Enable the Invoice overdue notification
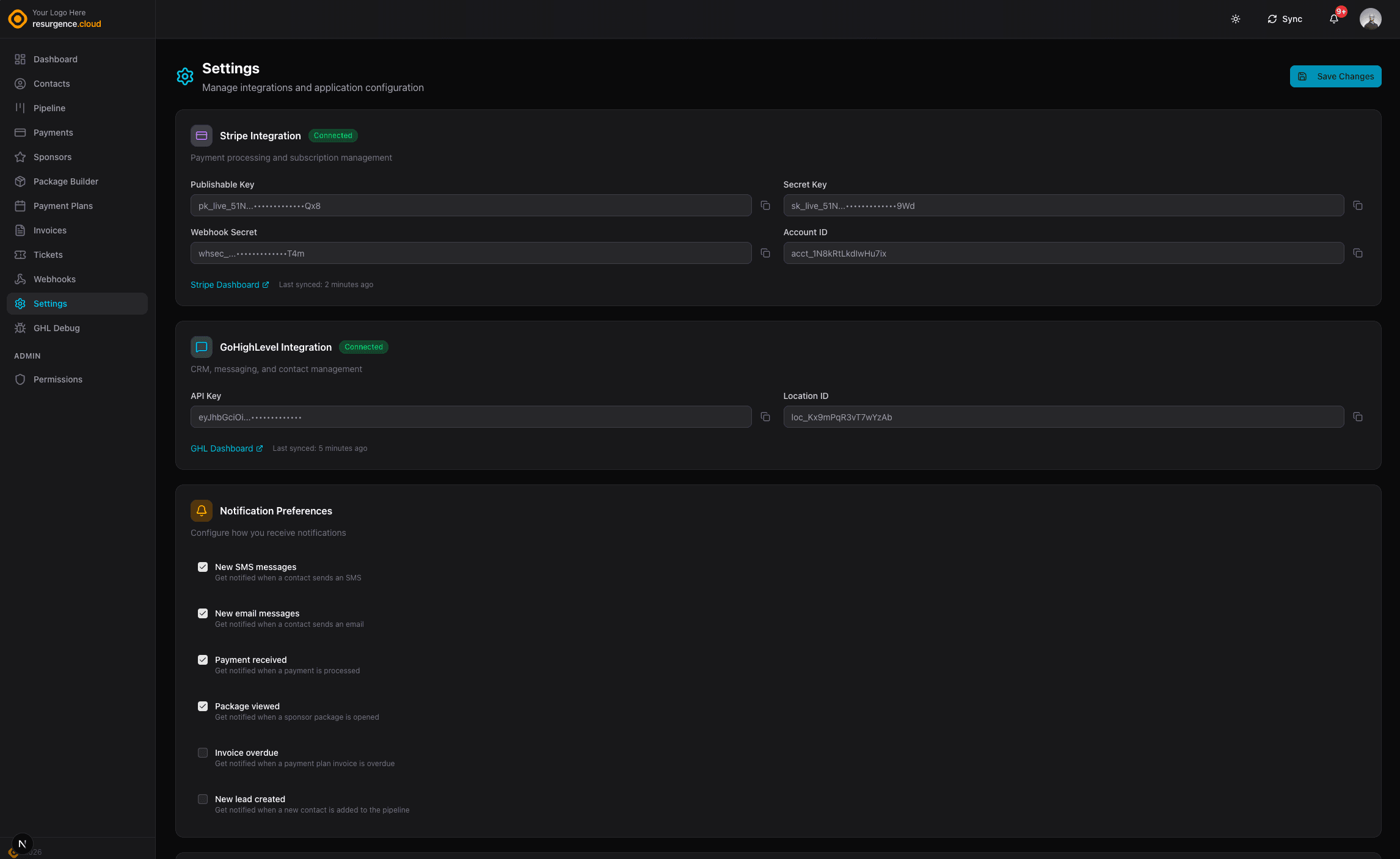1400x859 pixels. click(203, 753)
